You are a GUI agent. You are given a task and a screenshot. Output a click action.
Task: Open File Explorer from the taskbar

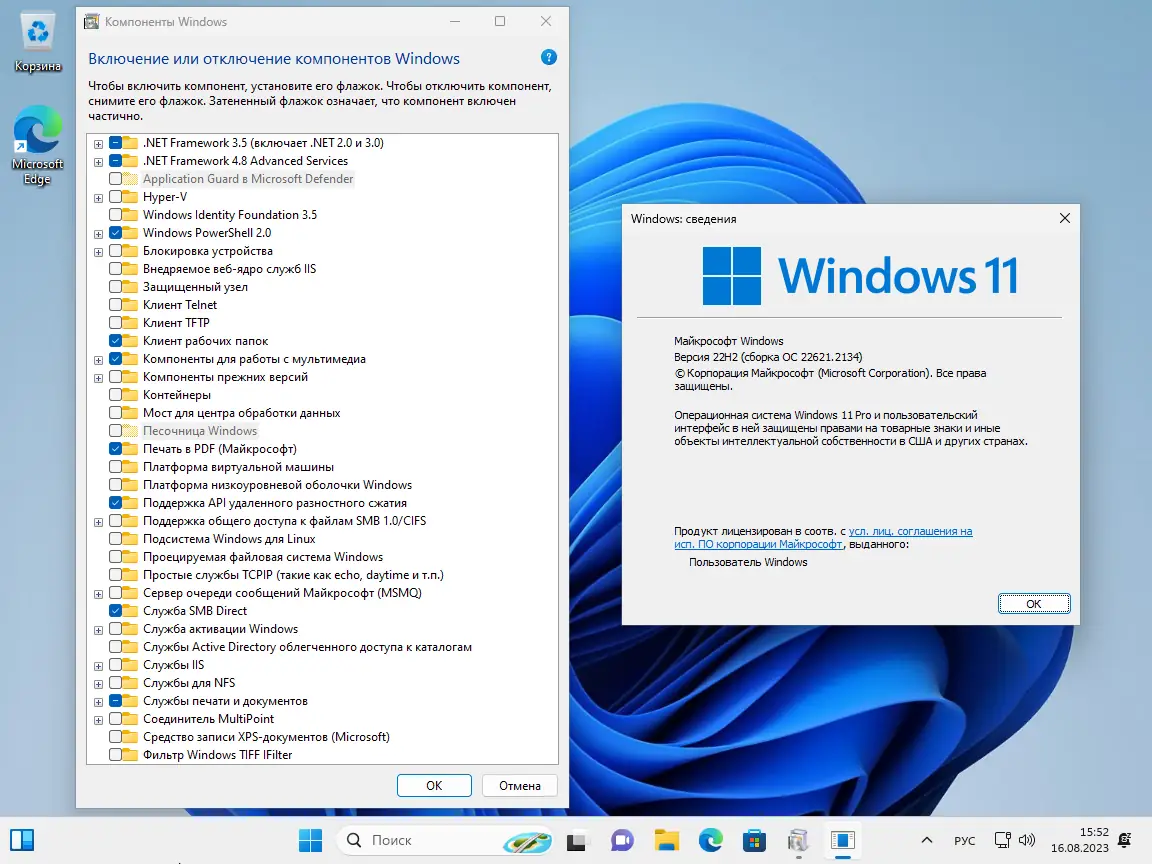click(666, 840)
